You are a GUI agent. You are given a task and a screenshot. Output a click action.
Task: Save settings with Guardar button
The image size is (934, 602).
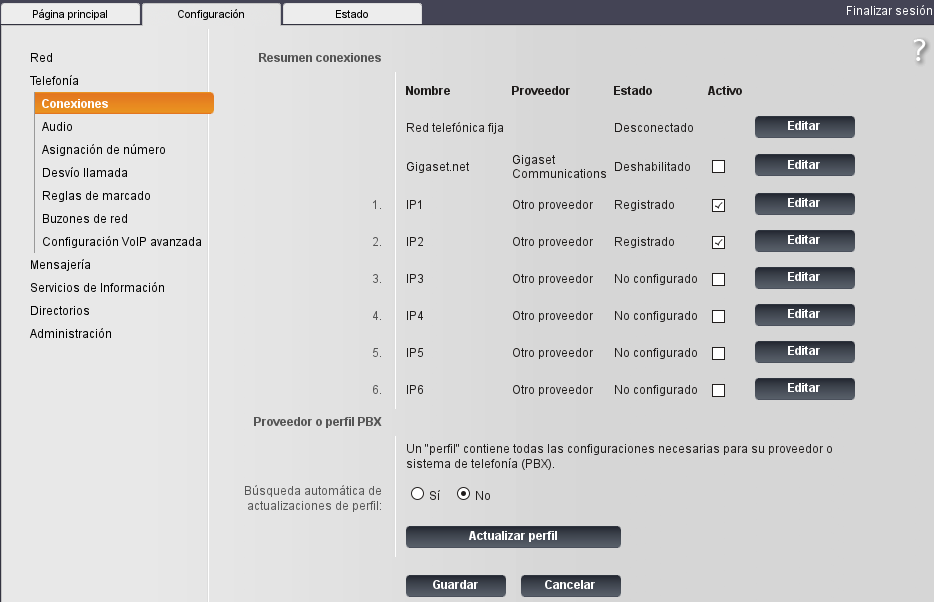click(x=455, y=586)
